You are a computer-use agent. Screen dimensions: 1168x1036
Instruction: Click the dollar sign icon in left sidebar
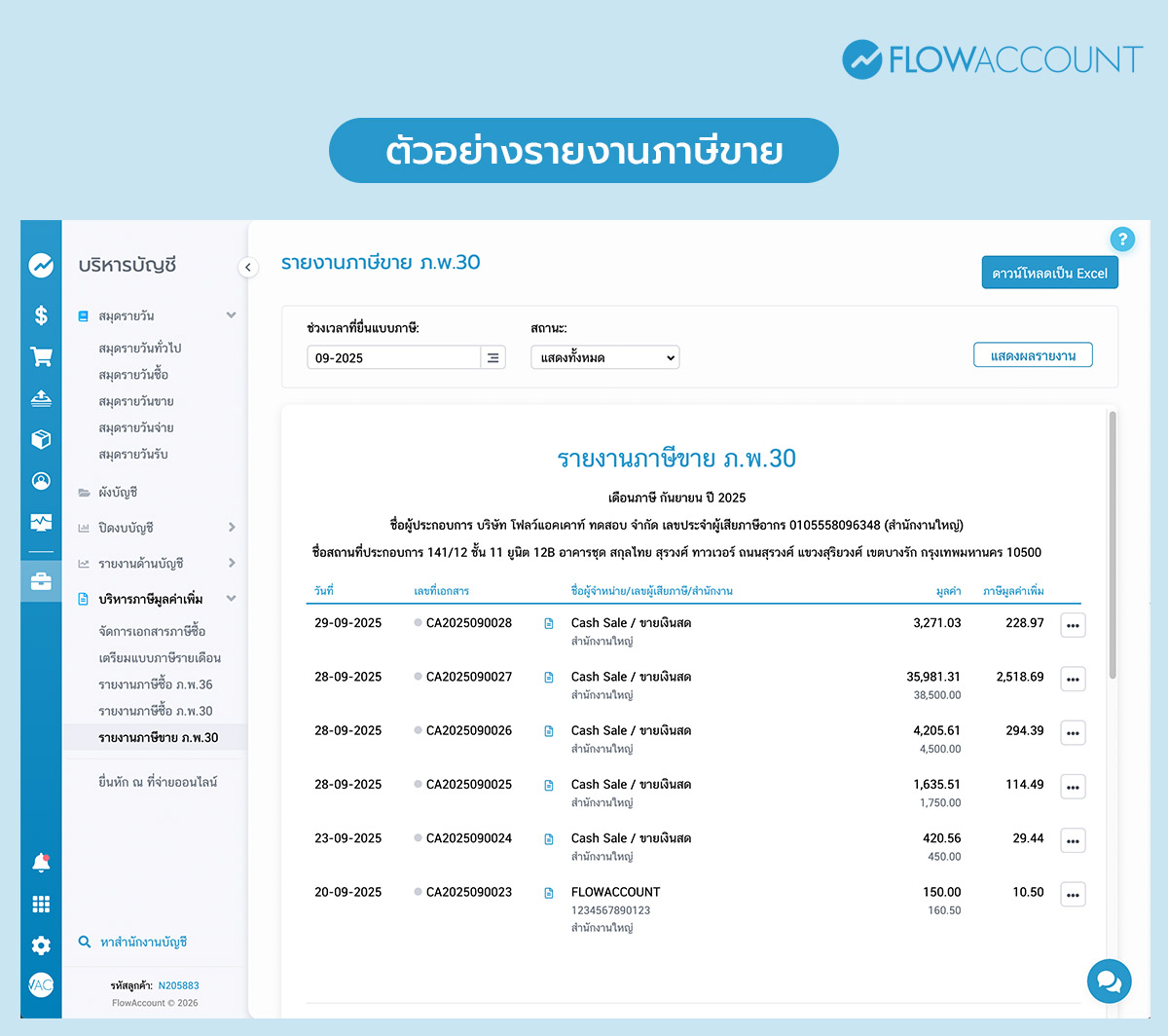point(41,314)
